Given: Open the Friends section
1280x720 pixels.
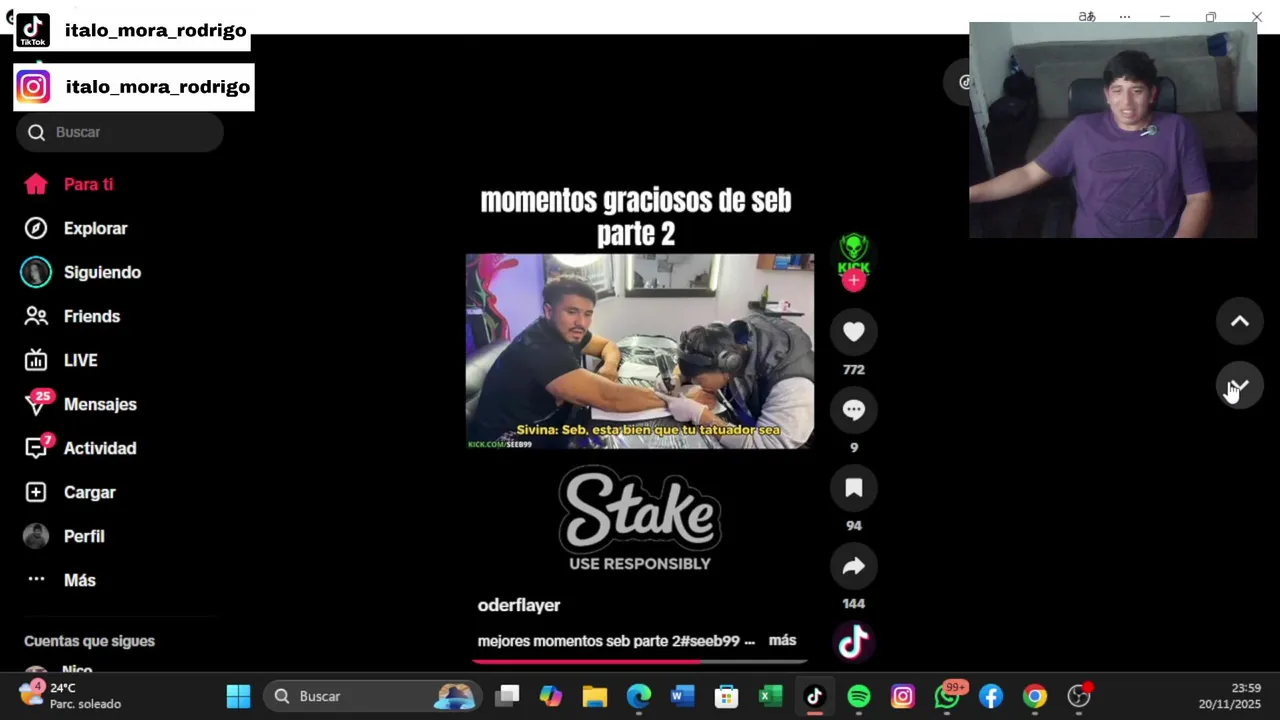Looking at the screenshot, I should point(72,316).
